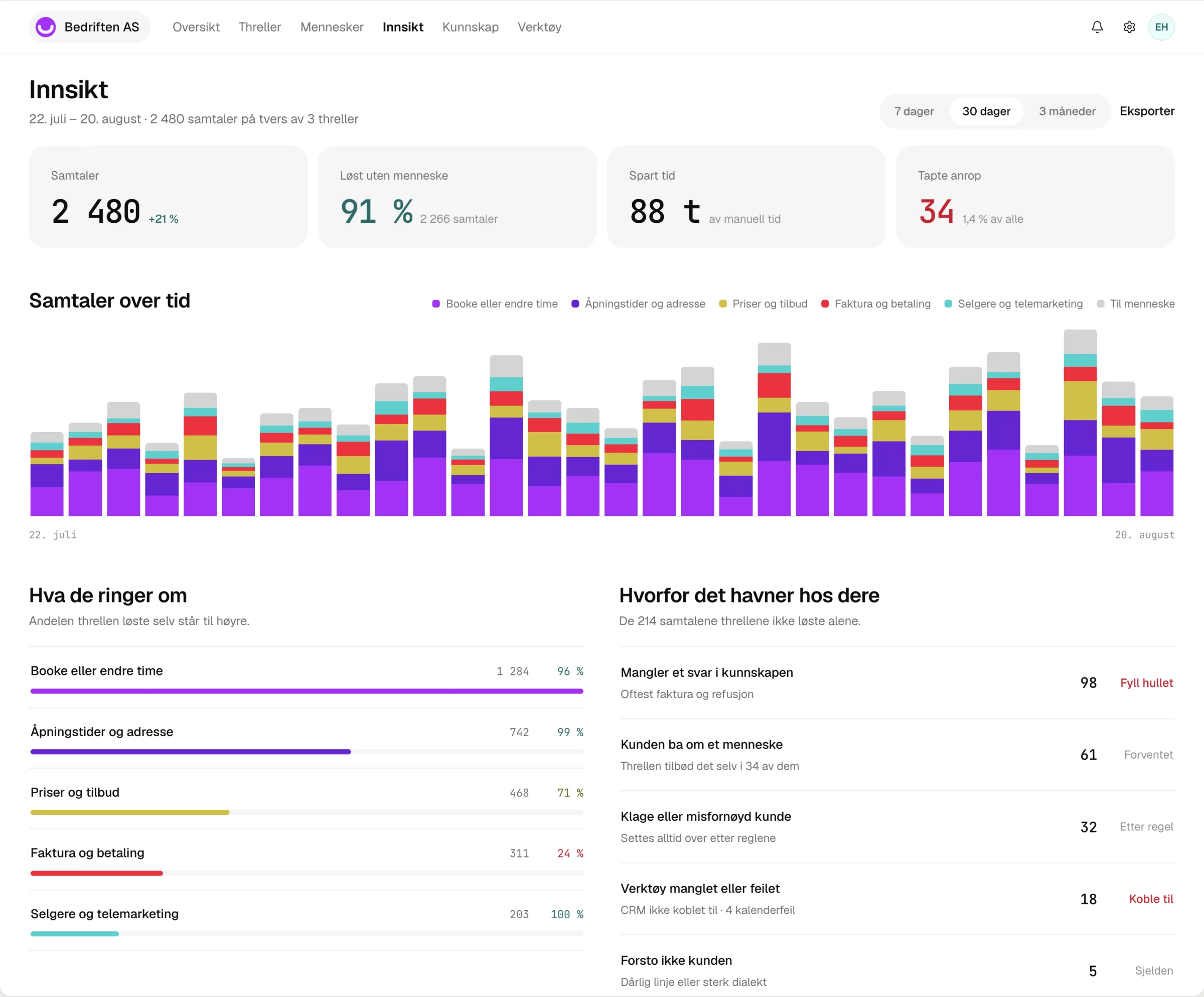1204x997 pixels.
Task: Click the 22. juli axis label
Action: (53, 535)
